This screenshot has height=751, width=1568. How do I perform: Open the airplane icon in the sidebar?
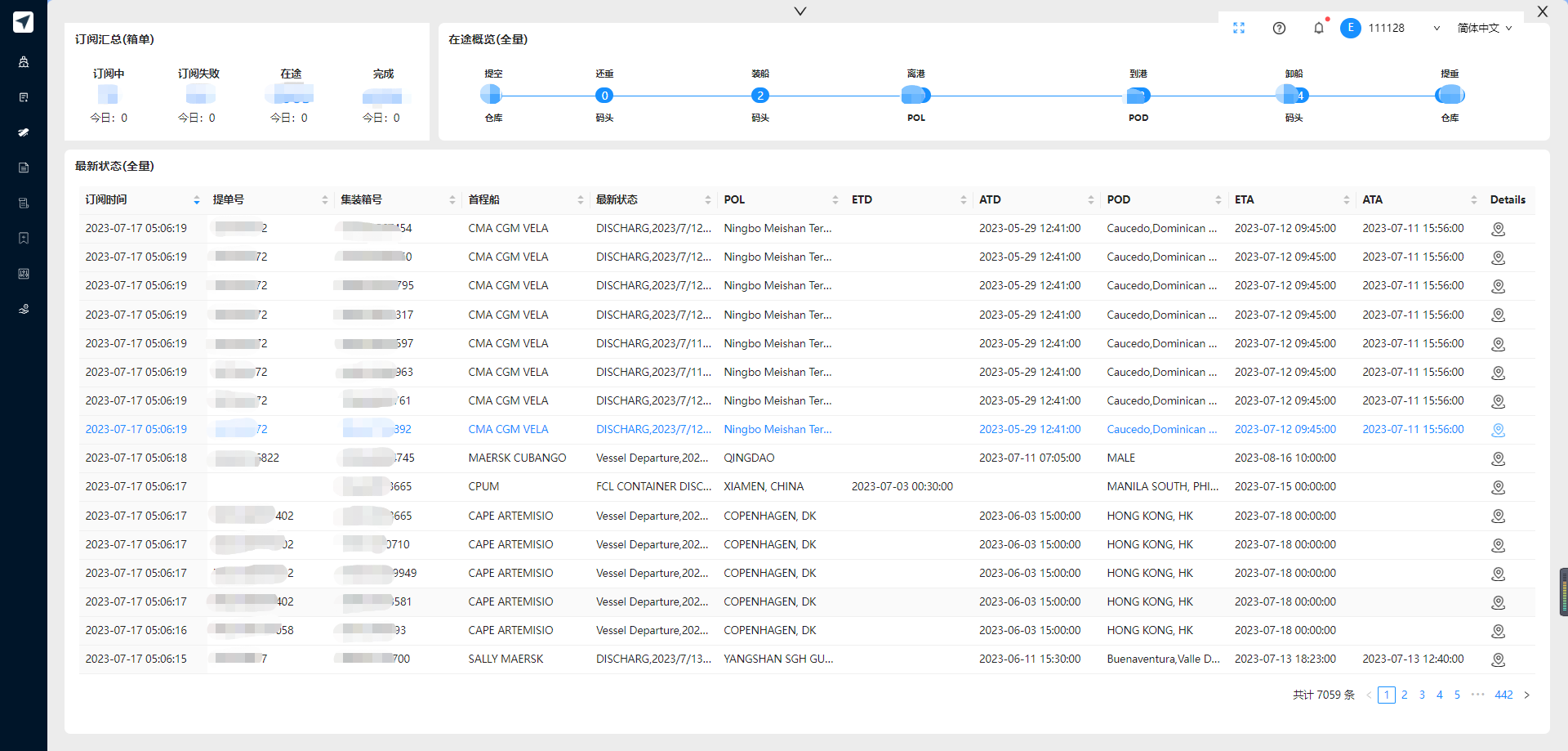coord(24,132)
